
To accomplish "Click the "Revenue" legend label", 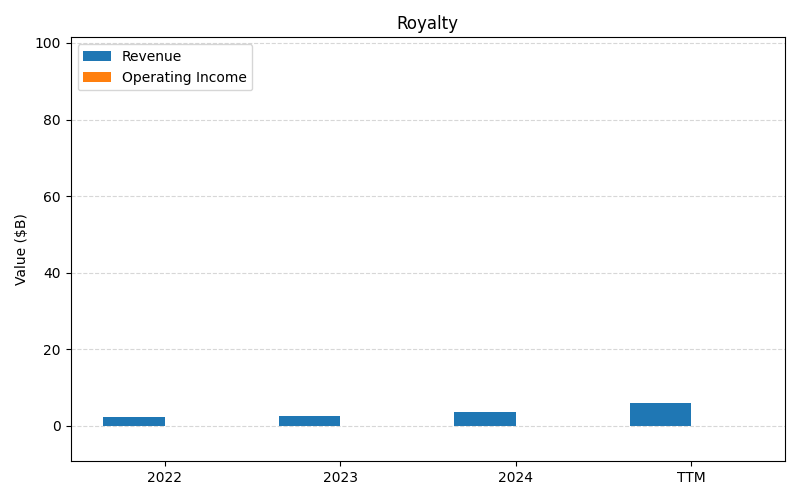I will coord(151,56).
